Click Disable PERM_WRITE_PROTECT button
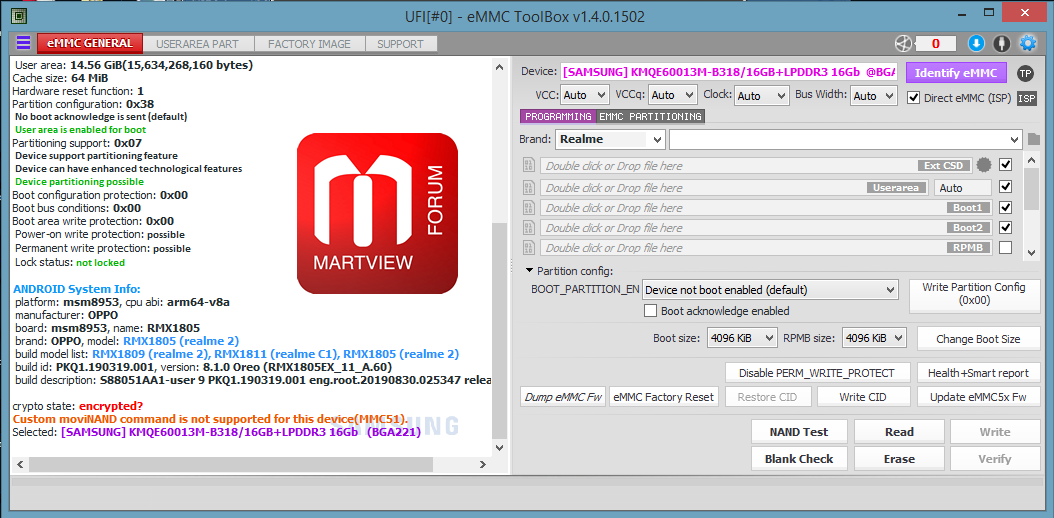This screenshot has width=1054, height=518. (x=817, y=372)
